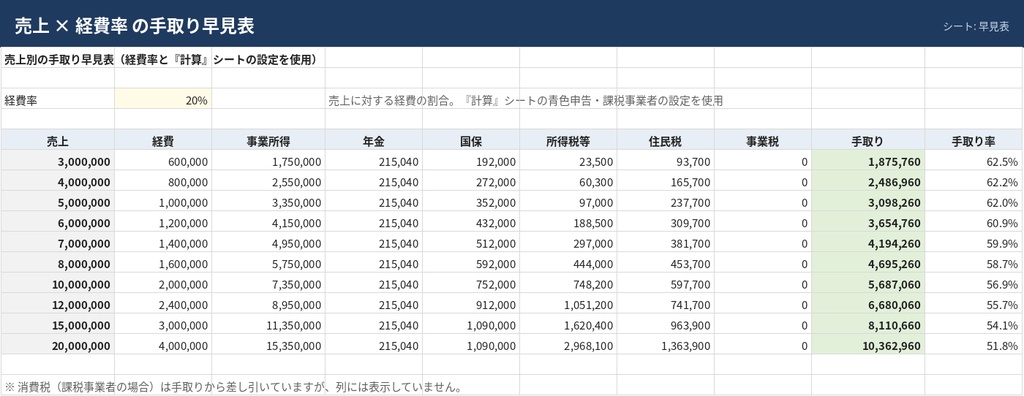Click the 住民税 cell 1,363,900
This screenshot has height=396, width=1024.
(x=665, y=345)
